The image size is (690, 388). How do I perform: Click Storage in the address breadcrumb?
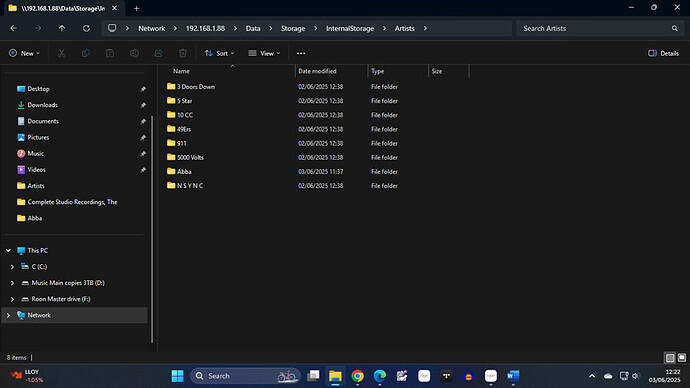[x=293, y=28]
